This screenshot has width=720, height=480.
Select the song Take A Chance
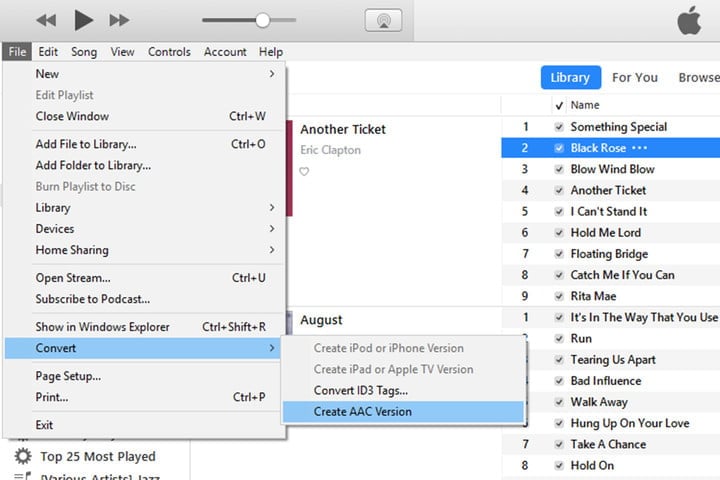[x=608, y=444]
